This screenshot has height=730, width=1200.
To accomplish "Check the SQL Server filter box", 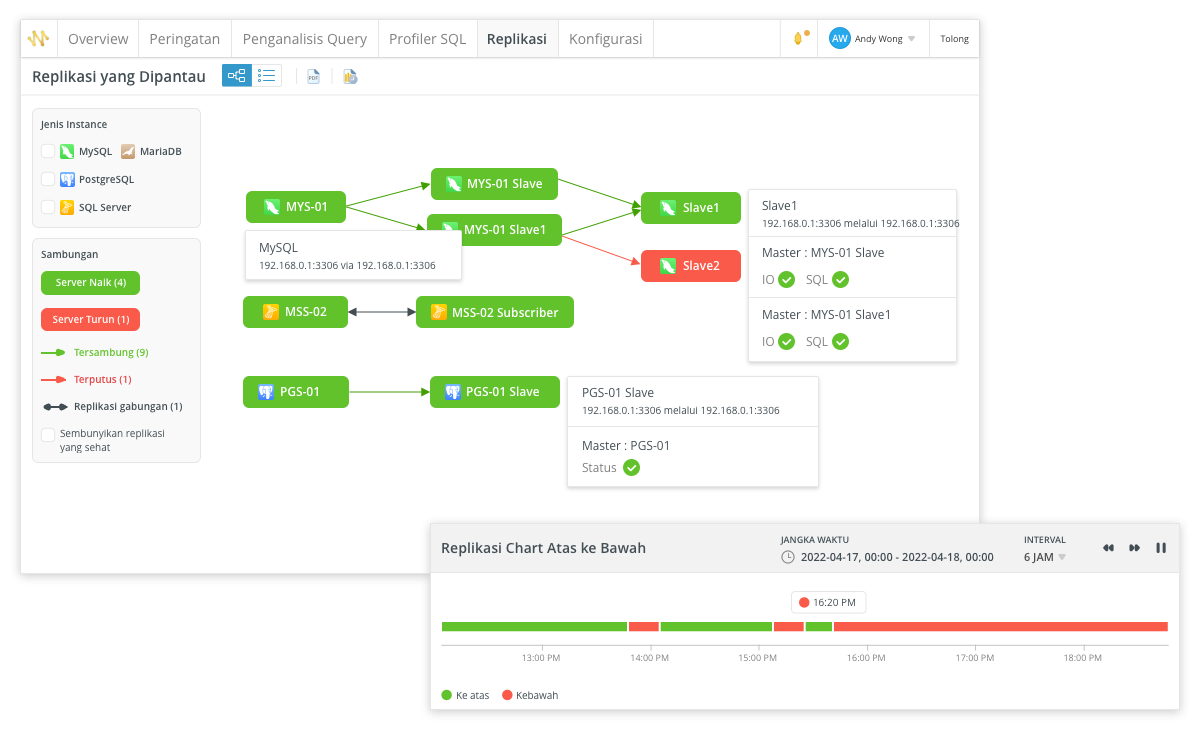I will point(48,207).
